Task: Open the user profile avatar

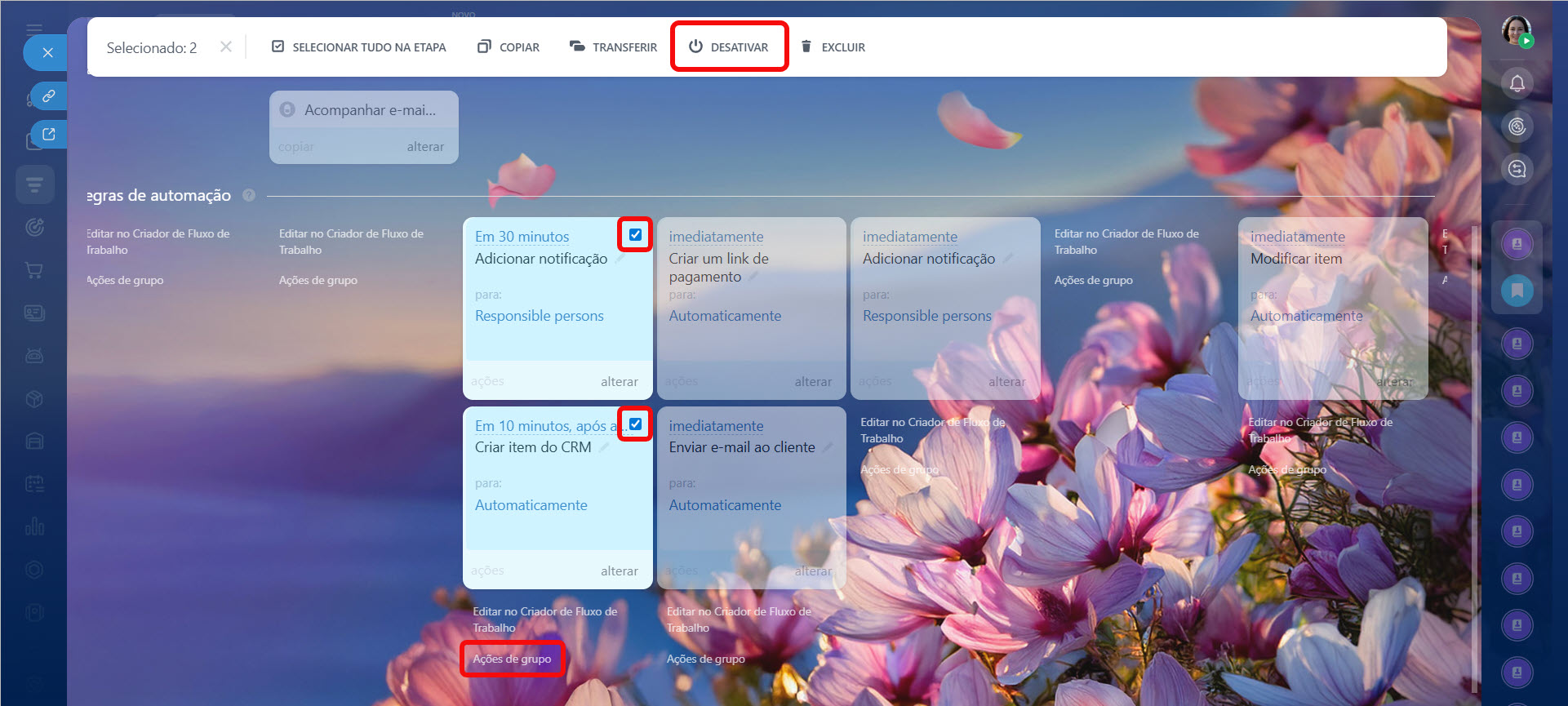Action: coord(1516,31)
